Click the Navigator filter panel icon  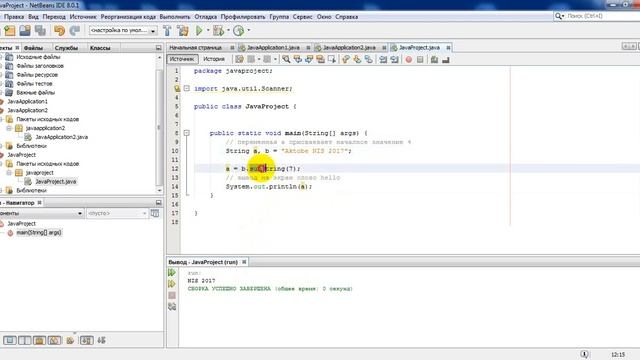point(155,213)
